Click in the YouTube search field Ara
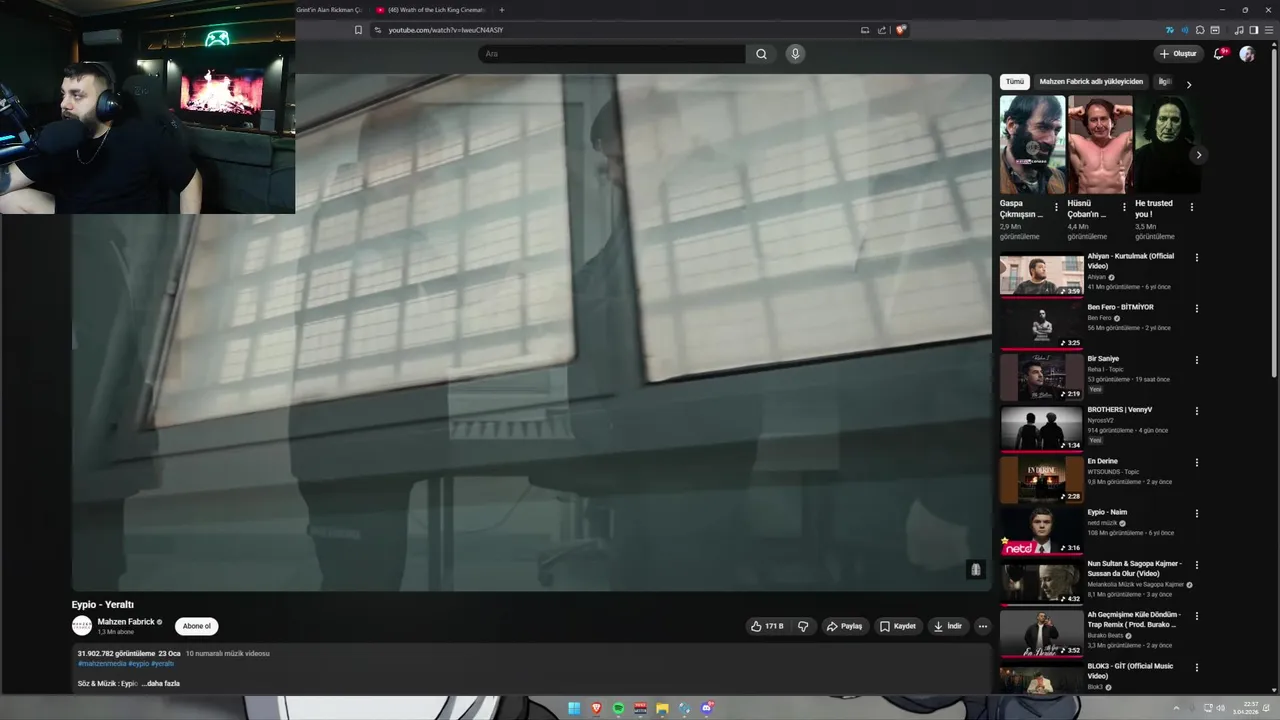Image resolution: width=1280 pixels, height=720 pixels. tap(612, 54)
